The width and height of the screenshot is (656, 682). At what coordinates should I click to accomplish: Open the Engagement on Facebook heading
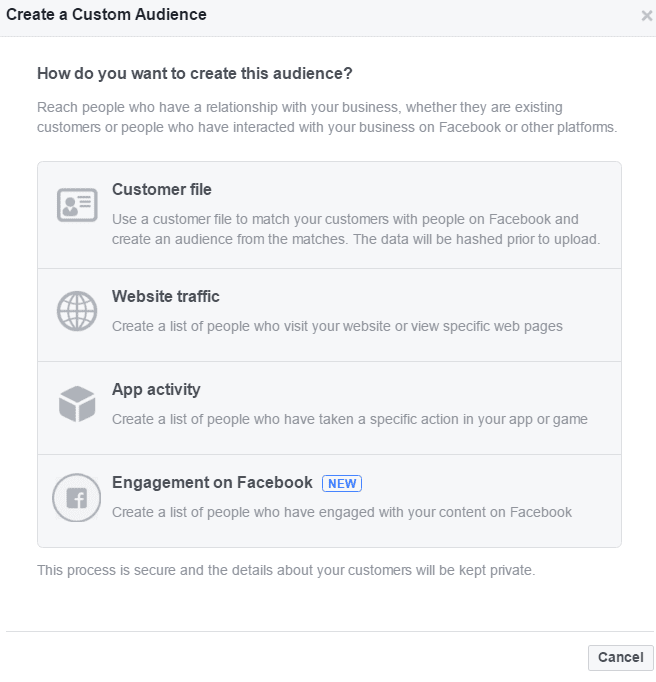(212, 482)
